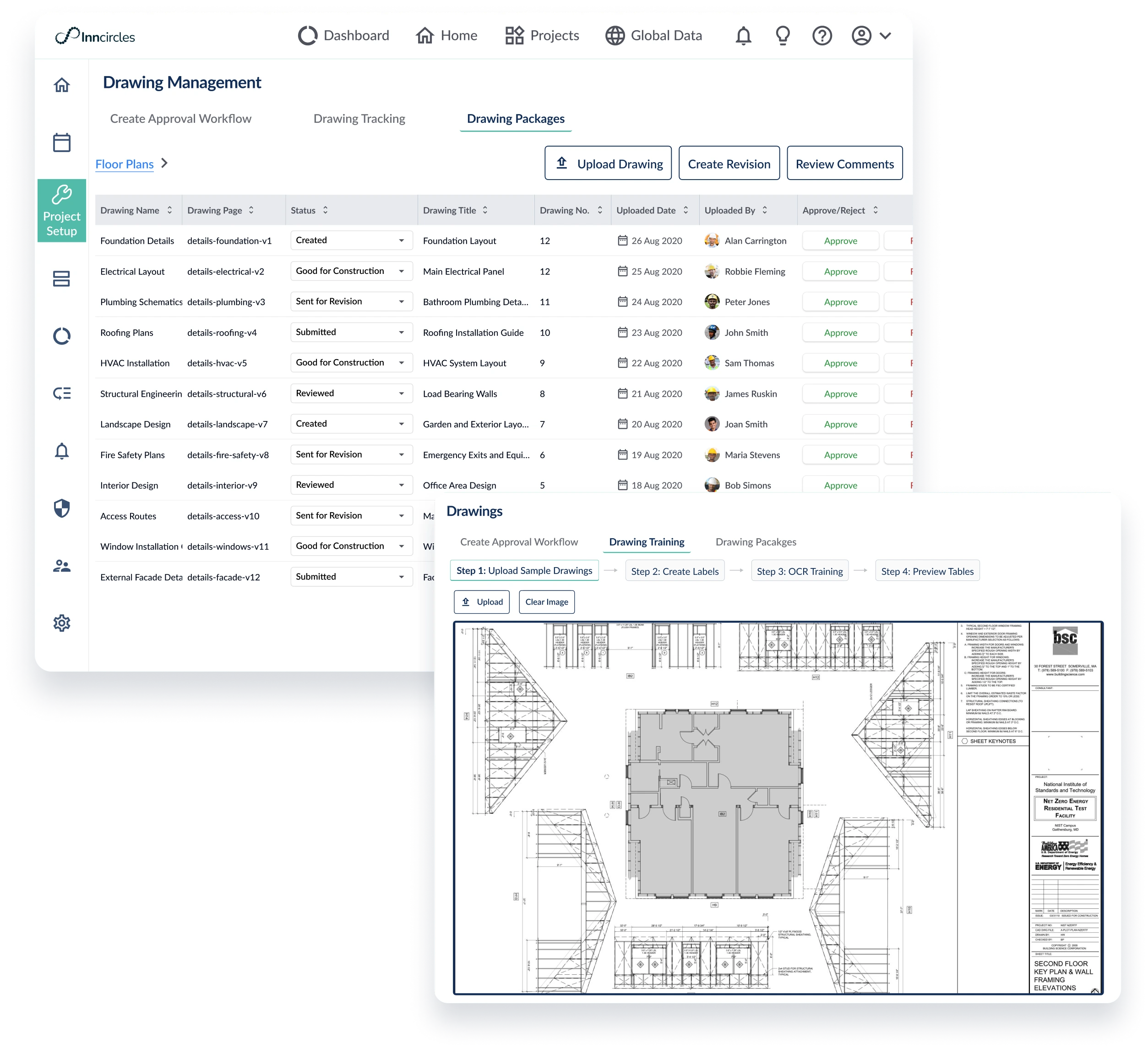Open the help question mark icon
1148x1049 pixels.
[822, 36]
